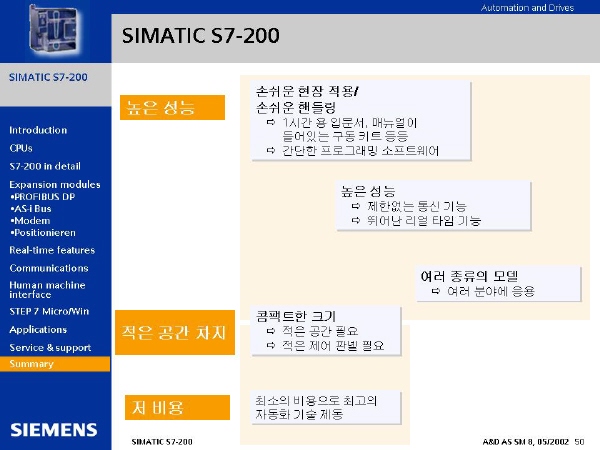This screenshot has height=450, width=600.
Task: Open the Communications section
Action: click(x=49, y=268)
